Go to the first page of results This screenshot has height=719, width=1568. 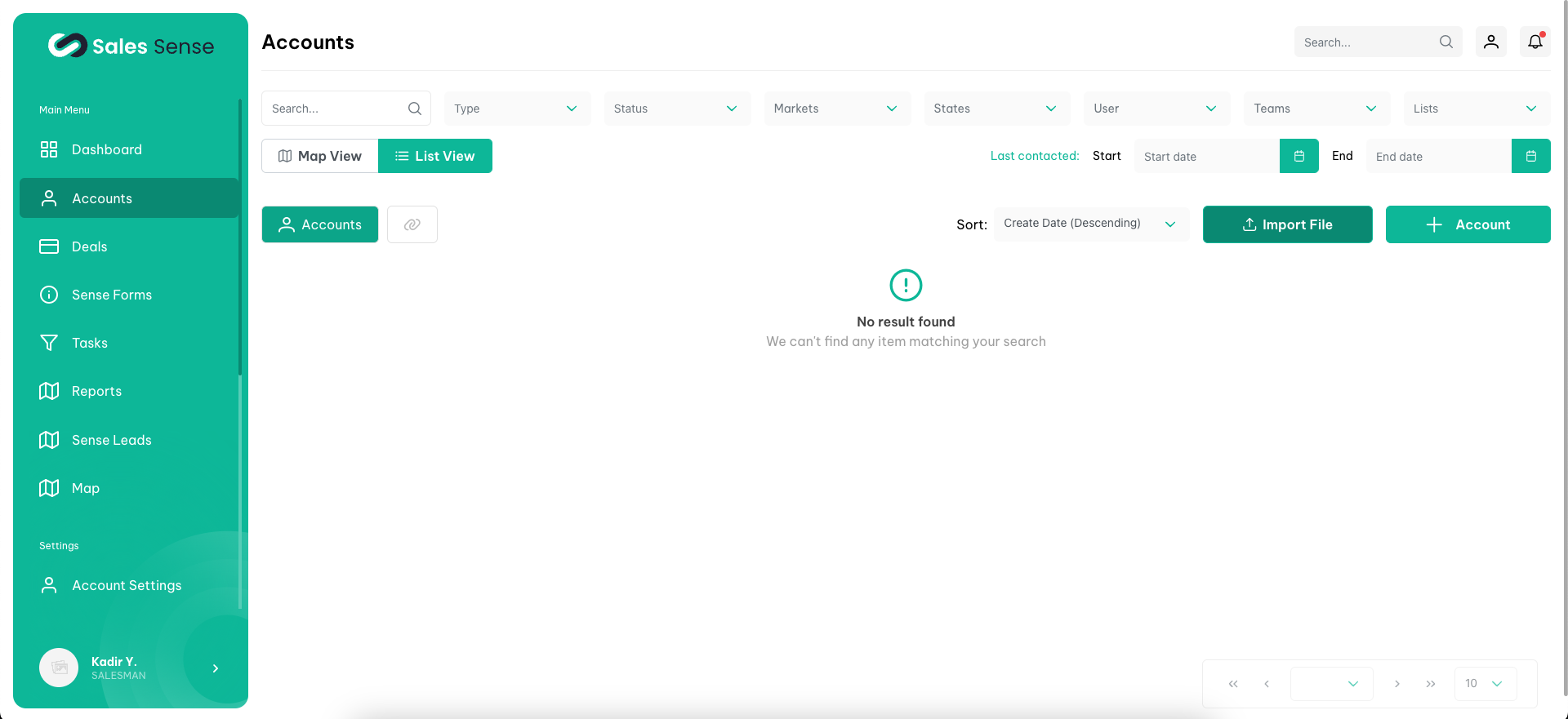coord(1233,684)
